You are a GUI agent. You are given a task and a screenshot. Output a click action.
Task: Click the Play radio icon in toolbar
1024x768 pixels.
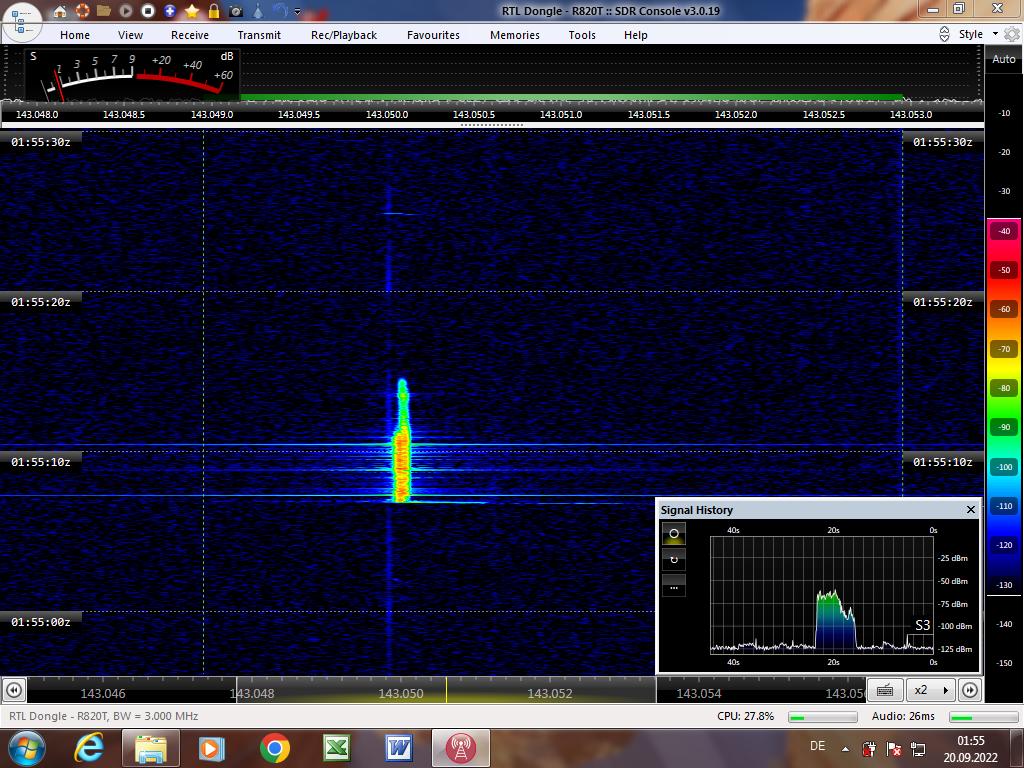point(126,11)
